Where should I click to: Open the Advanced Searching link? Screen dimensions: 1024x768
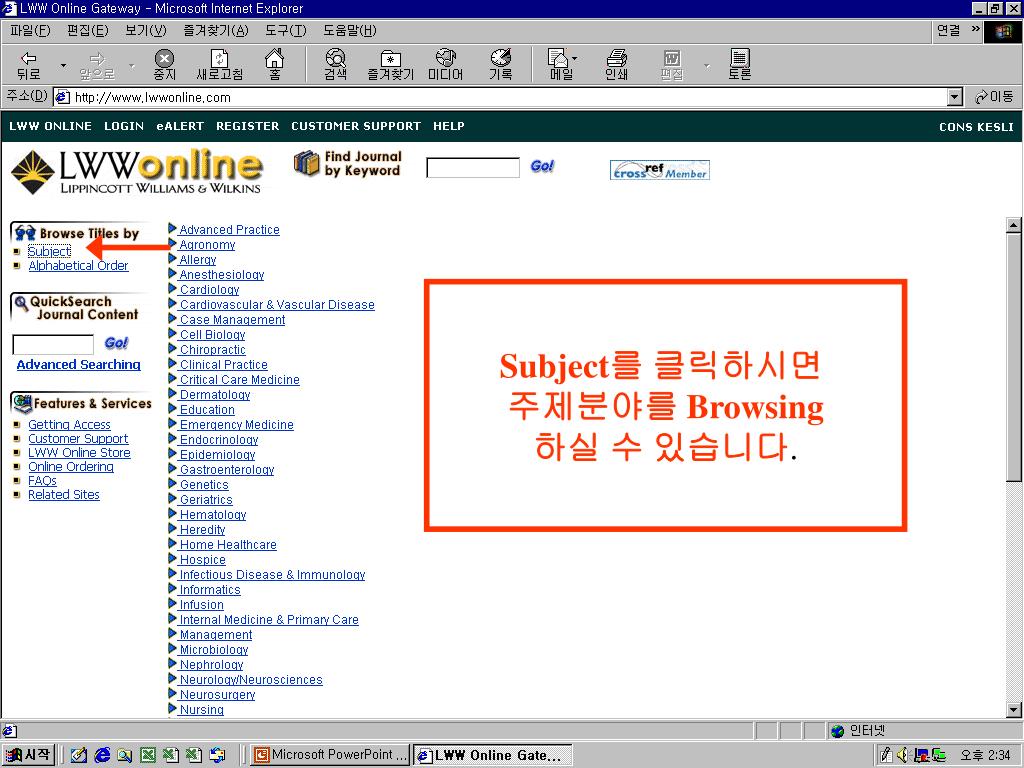78,364
